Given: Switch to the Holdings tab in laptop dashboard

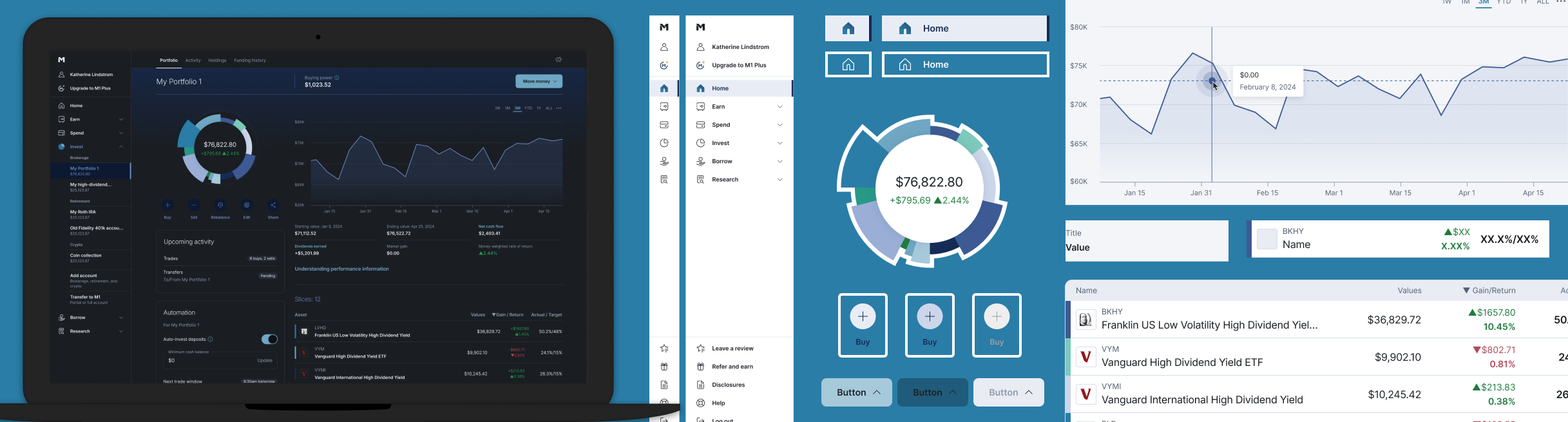Looking at the screenshot, I should tap(217, 61).
